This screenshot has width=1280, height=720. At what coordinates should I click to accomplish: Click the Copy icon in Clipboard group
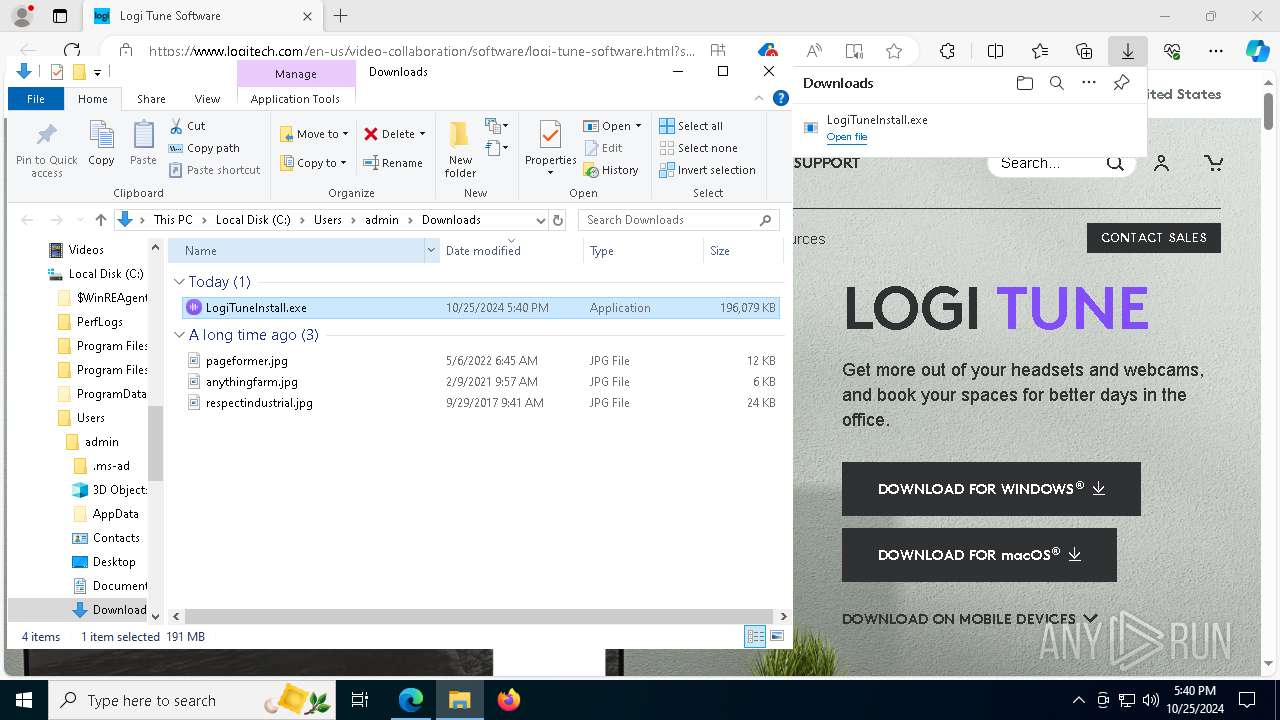click(101, 144)
